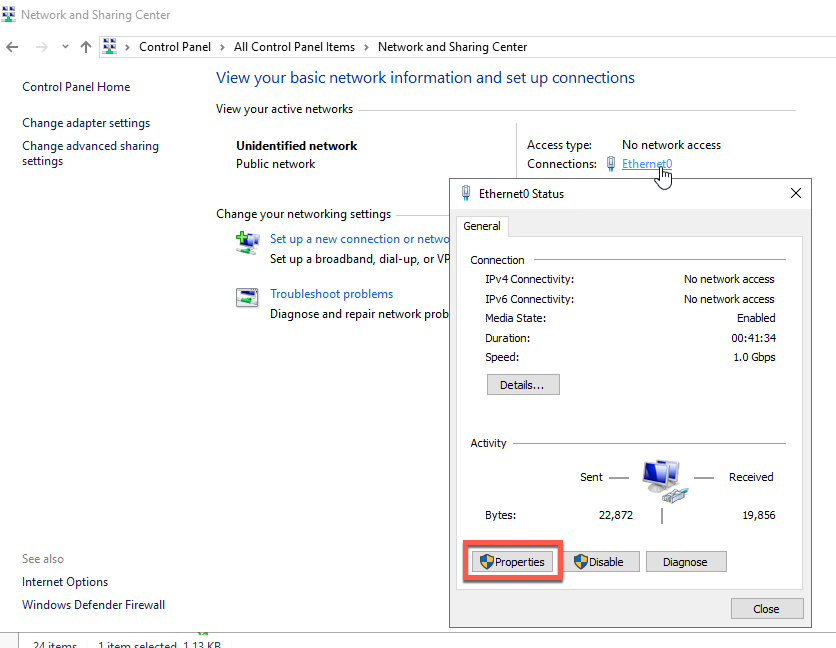Click IPv6 Connectivity 'No network access' value
This screenshot has width=836, height=648.
click(x=729, y=299)
